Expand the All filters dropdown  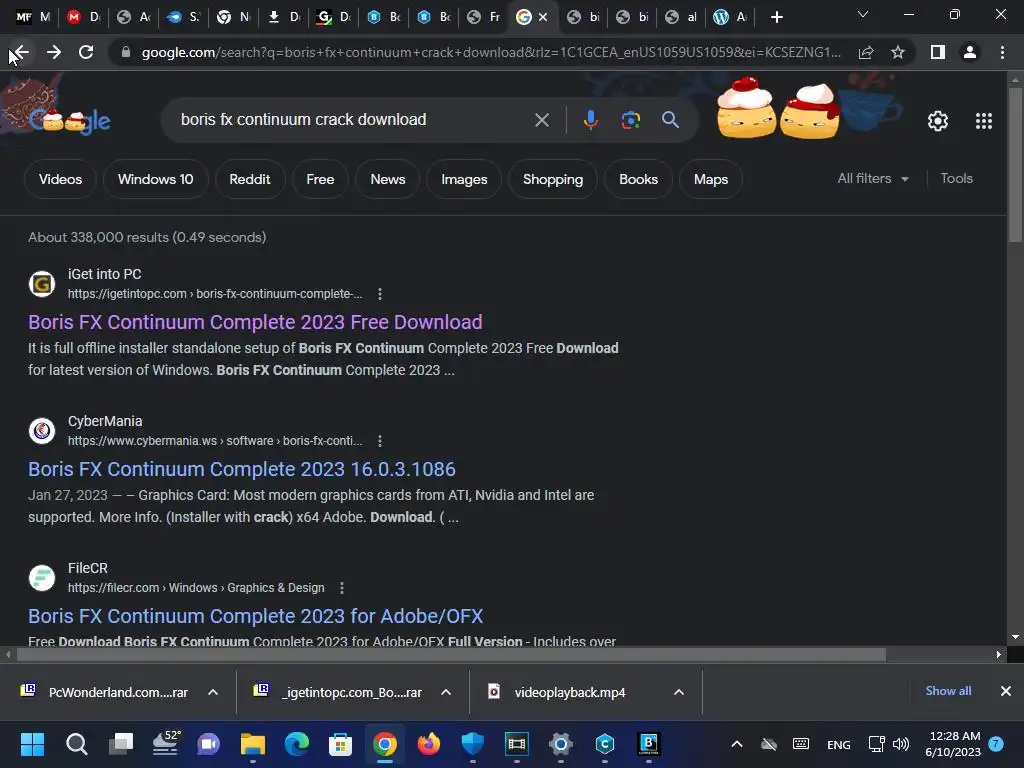tap(872, 178)
